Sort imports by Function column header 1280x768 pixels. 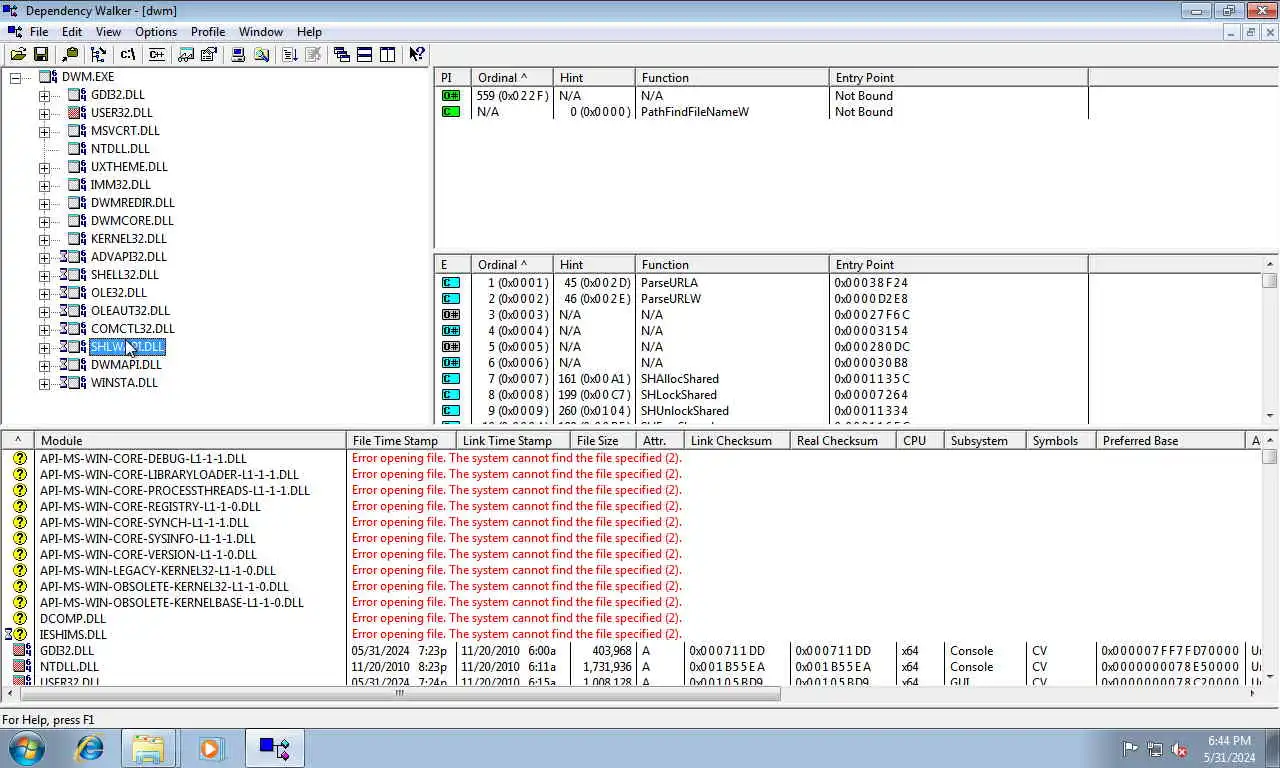pos(732,77)
